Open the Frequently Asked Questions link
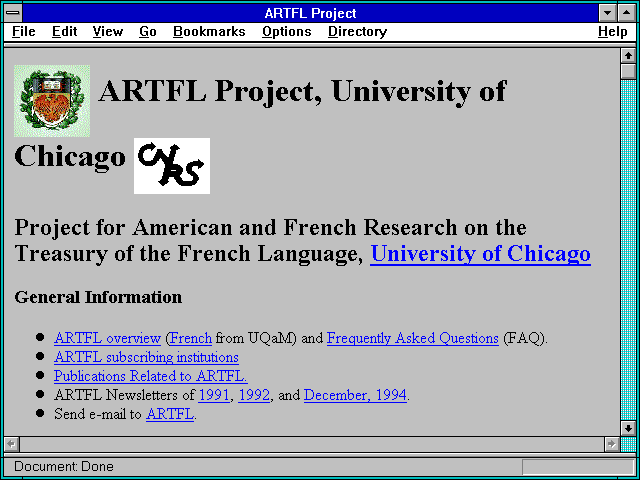The image size is (640, 480). [x=413, y=338]
